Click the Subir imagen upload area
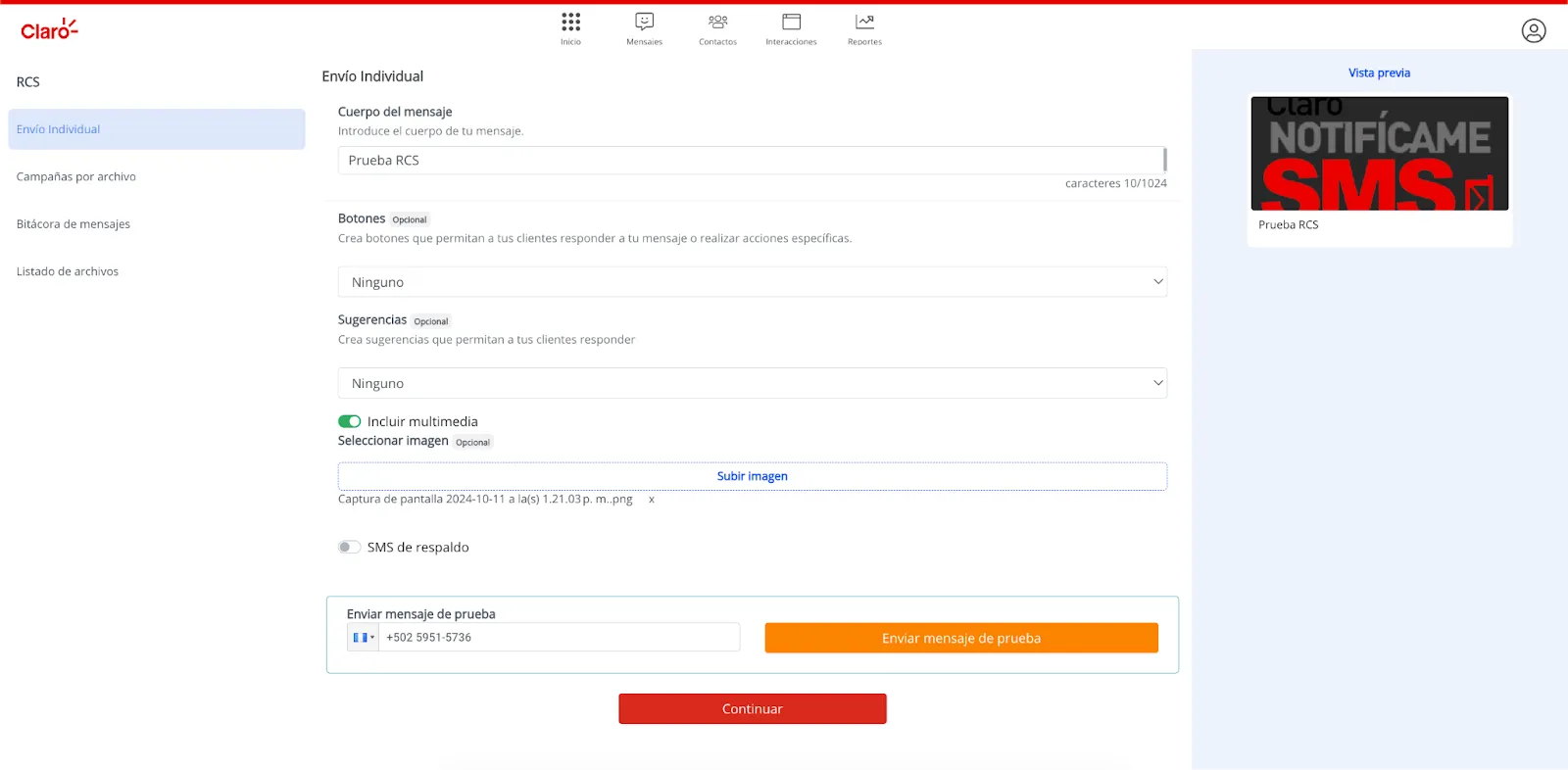The height and width of the screenshot is (770, 1568). click(752, 476)
